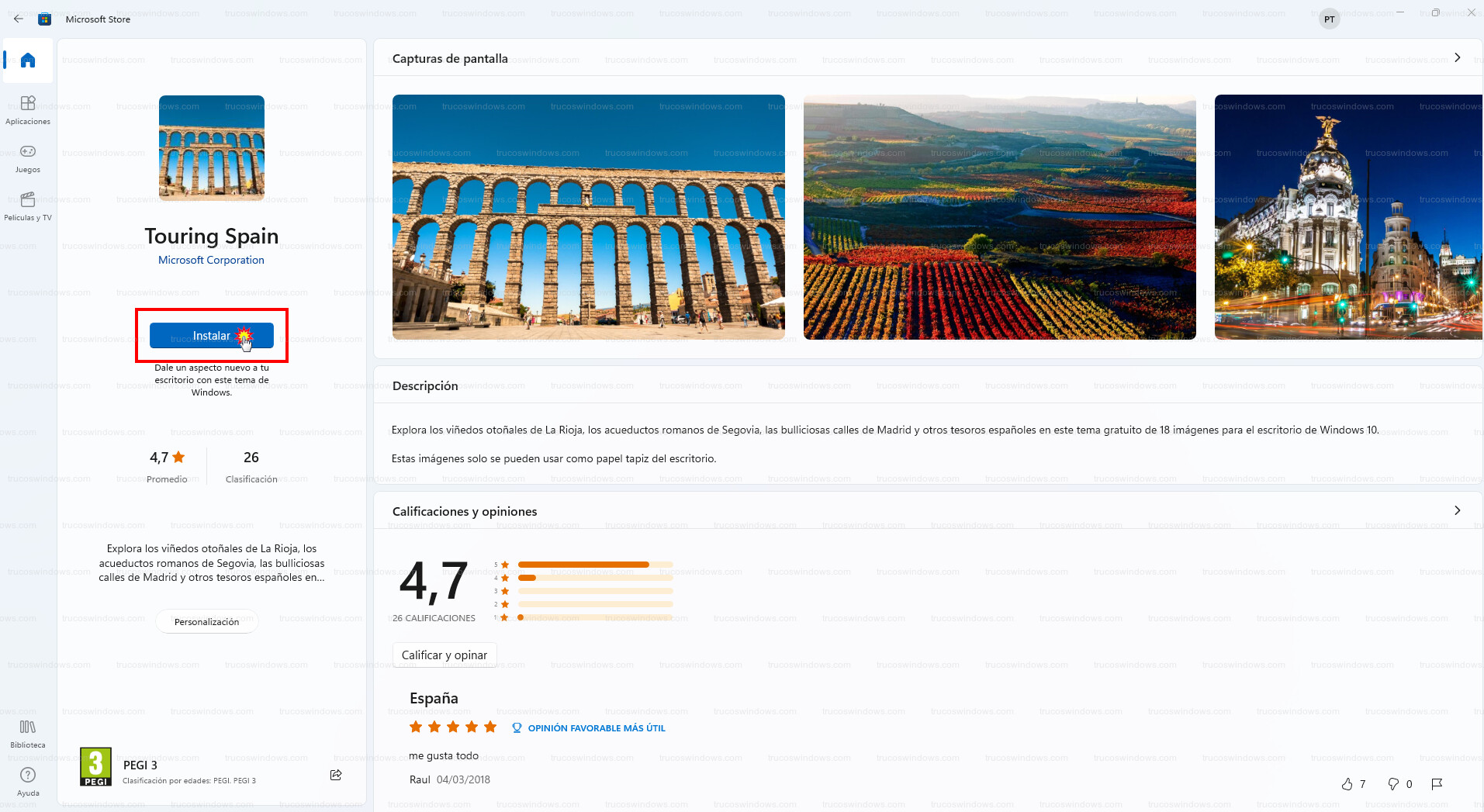
Task: Open the PT user profile avatar
Action: click(x=1329, y=19)
